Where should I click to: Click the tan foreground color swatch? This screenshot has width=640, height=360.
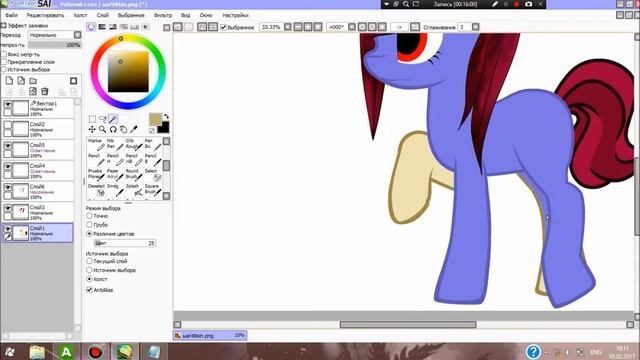point(155,120)
